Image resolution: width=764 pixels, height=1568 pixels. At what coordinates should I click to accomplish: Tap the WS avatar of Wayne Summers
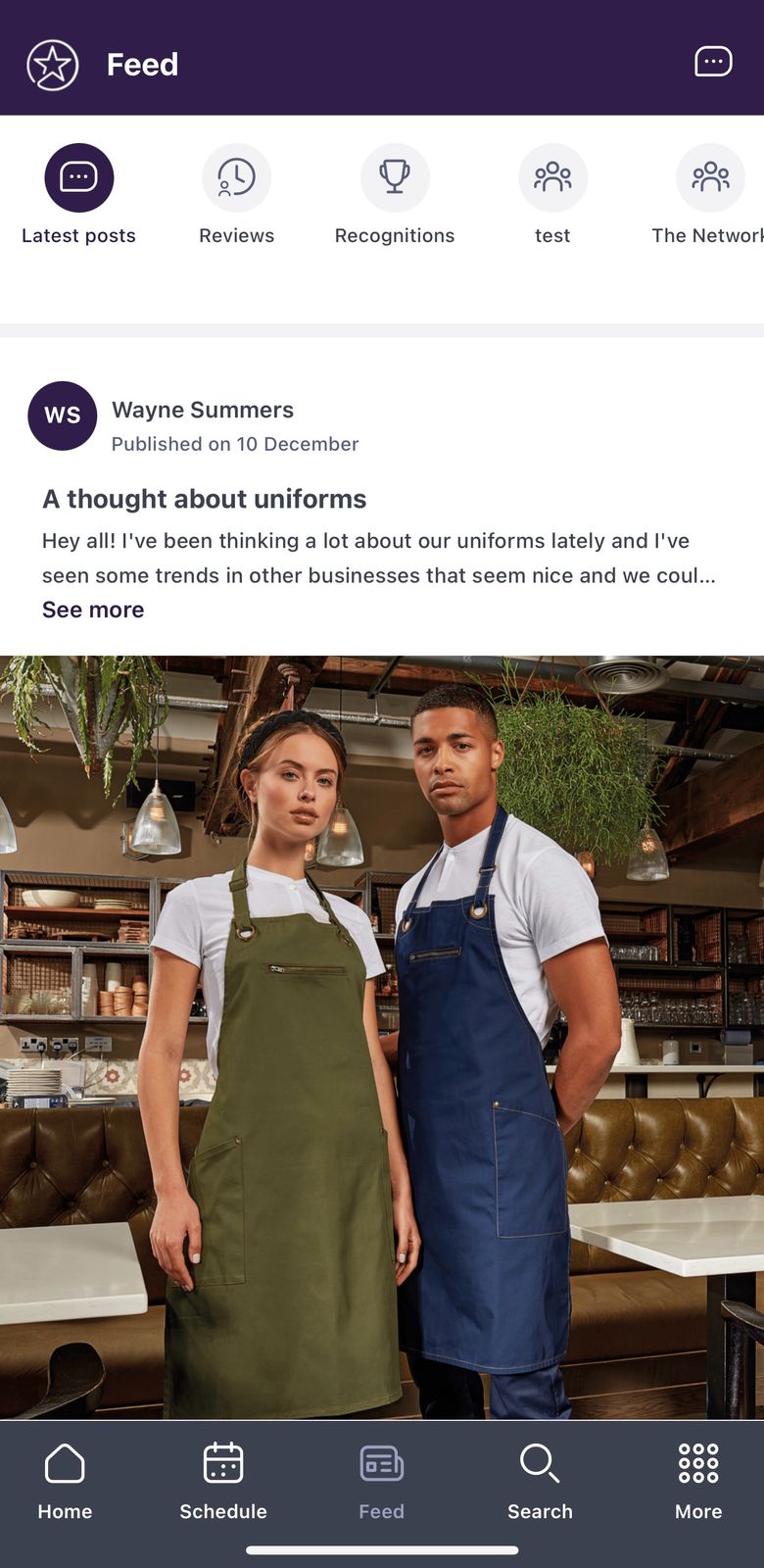pos(63,416)
